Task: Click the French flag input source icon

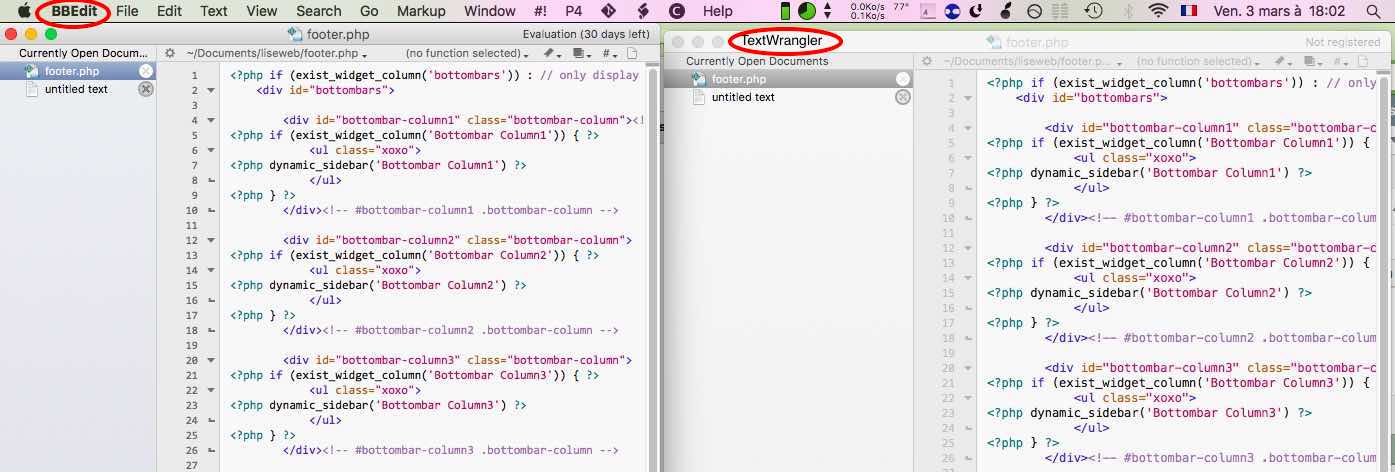Action: 1188,11
